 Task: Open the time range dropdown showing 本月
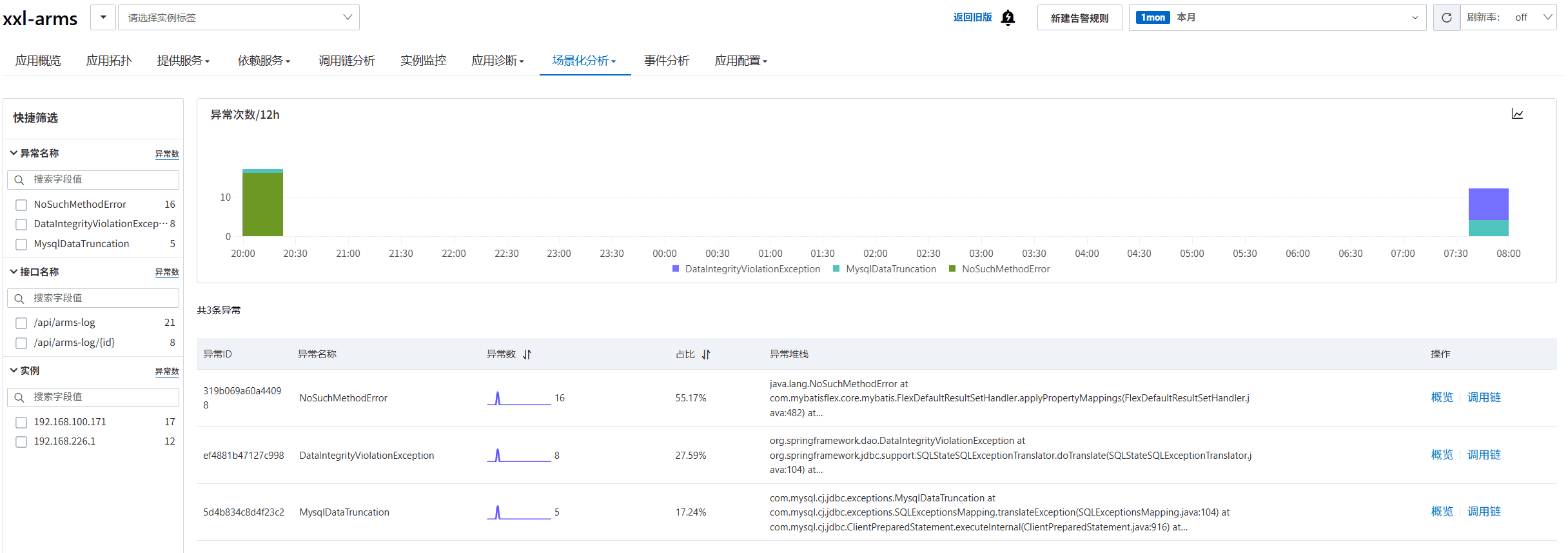tap(1277, 17)
